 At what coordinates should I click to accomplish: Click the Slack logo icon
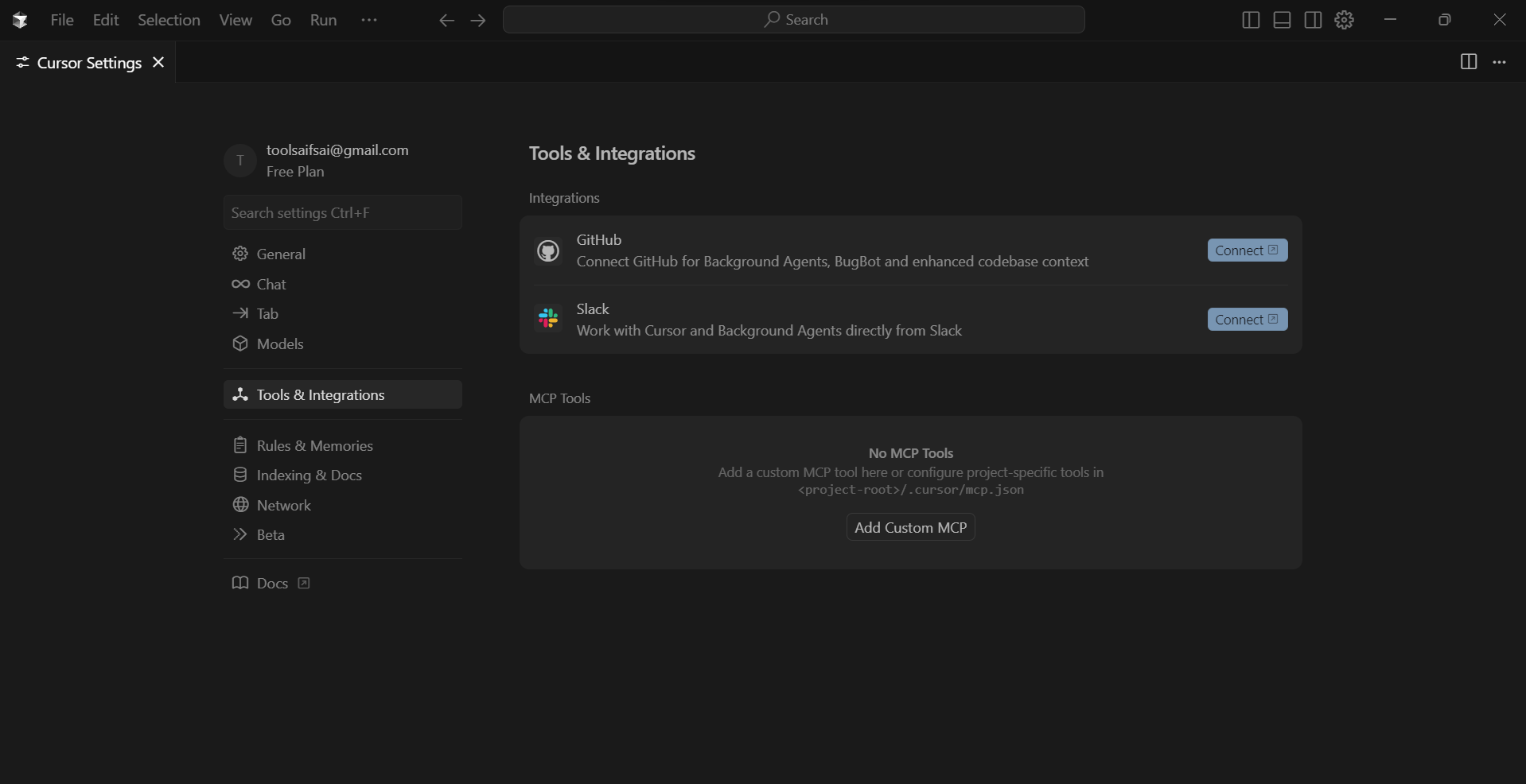[x=548, y=319]
